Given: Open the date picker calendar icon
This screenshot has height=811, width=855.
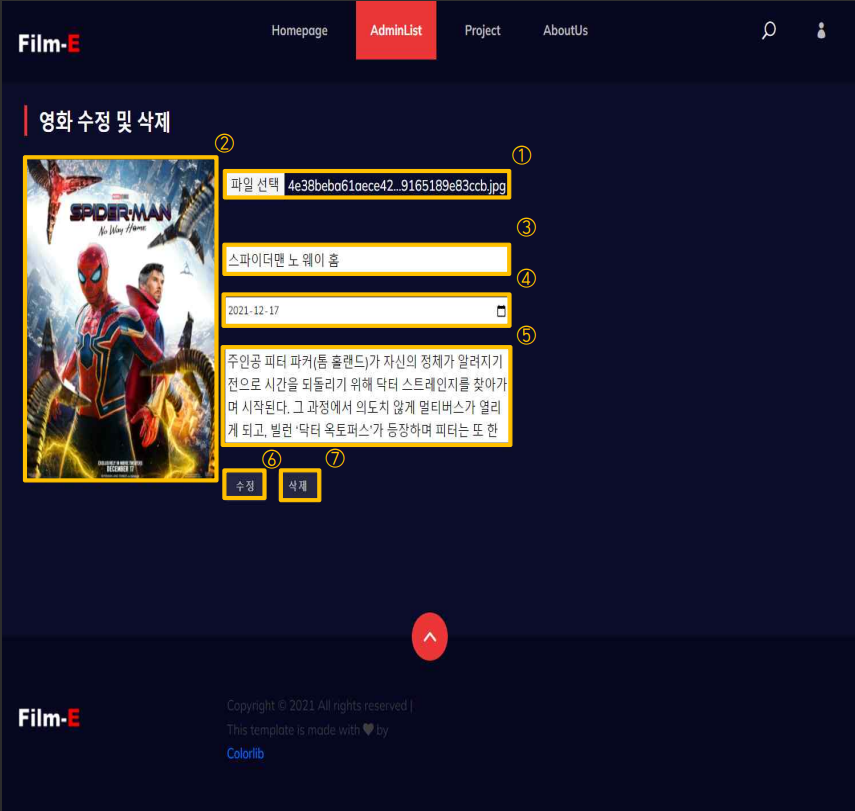Looking at the screenshot, I should 501,311.
